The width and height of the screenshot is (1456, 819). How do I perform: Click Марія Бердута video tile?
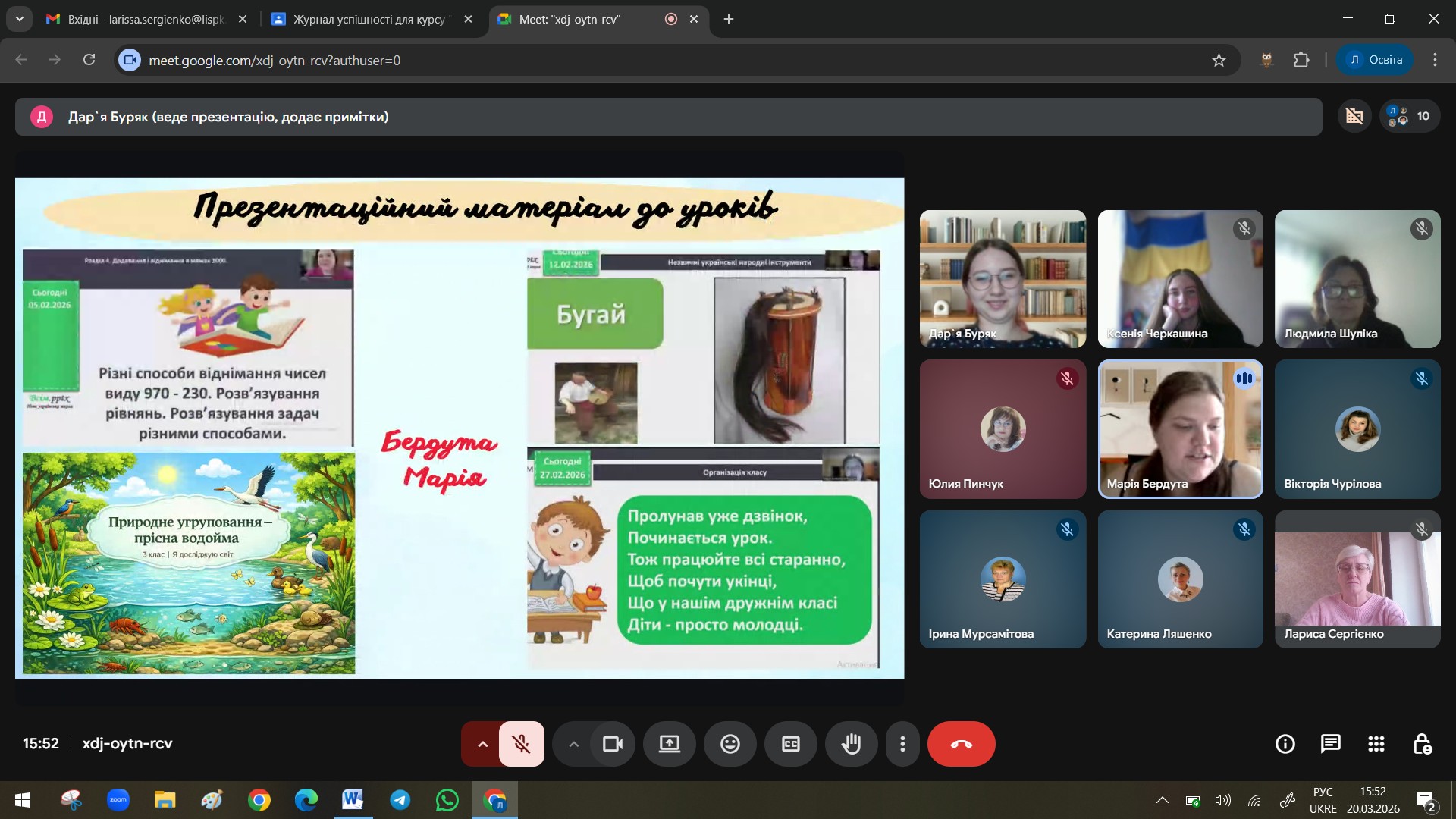coord(1180,429)
